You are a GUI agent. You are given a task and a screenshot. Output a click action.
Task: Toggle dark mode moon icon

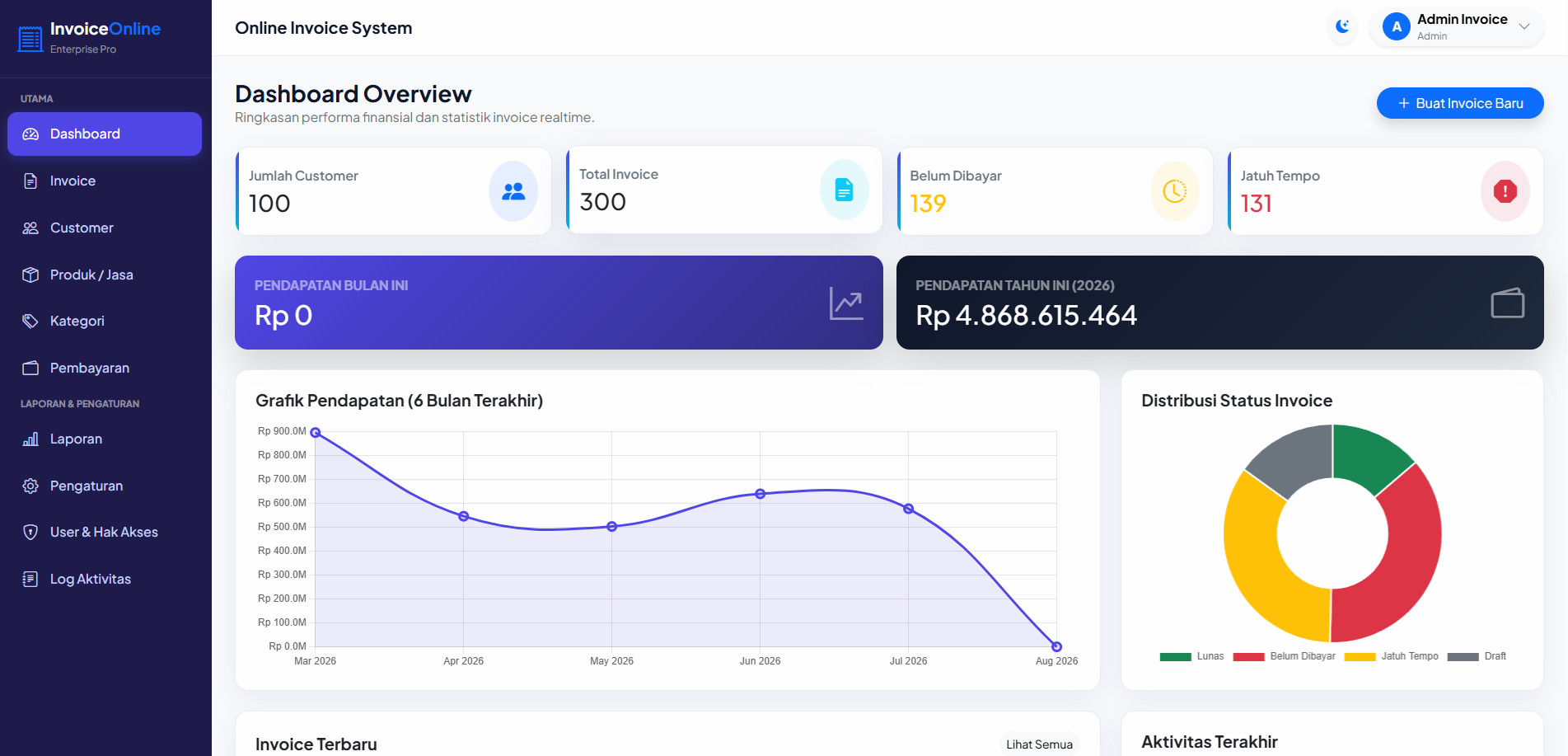coord(1342,26)
